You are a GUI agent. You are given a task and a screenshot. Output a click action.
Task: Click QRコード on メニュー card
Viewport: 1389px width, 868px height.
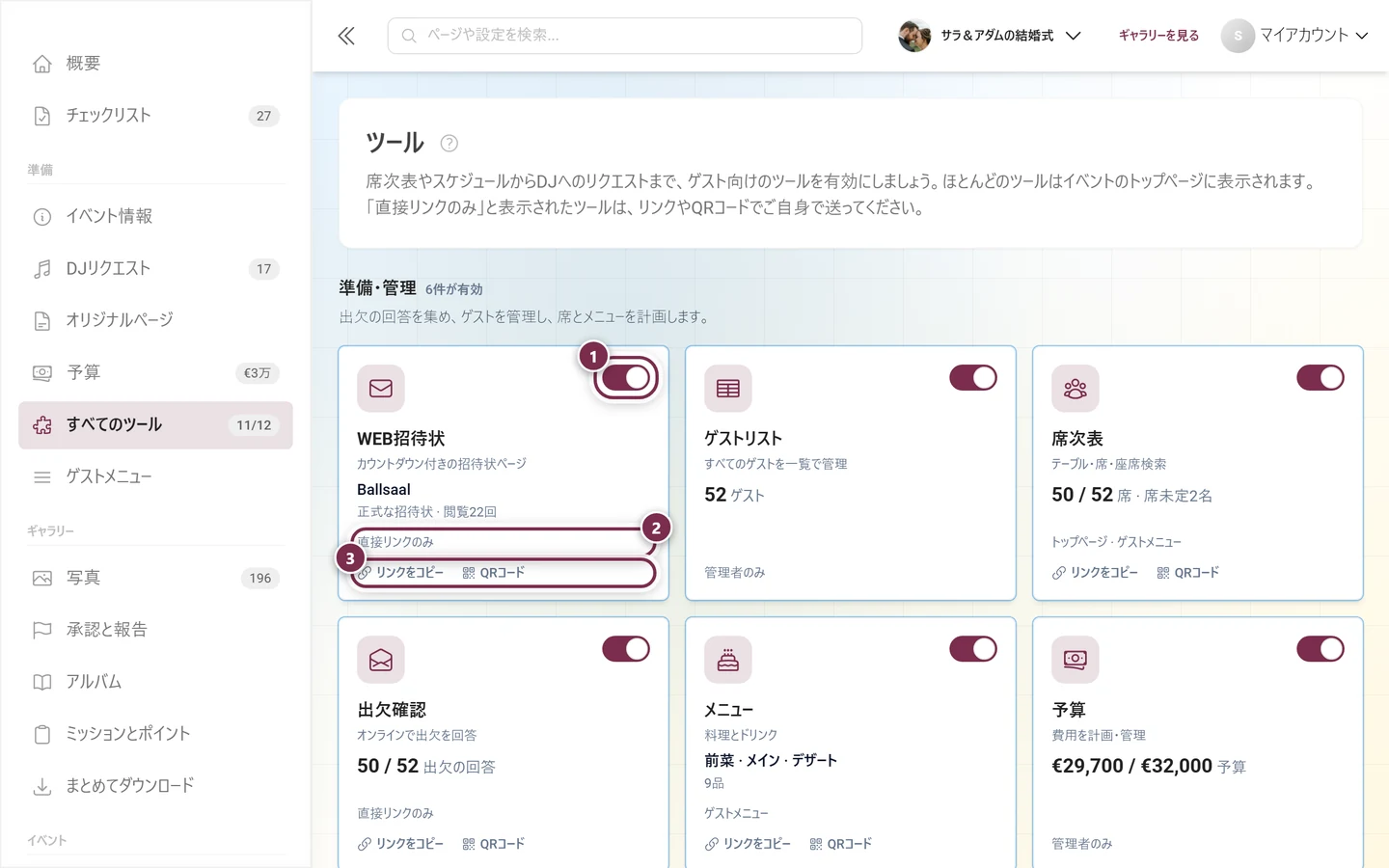(x=841, y=844)
